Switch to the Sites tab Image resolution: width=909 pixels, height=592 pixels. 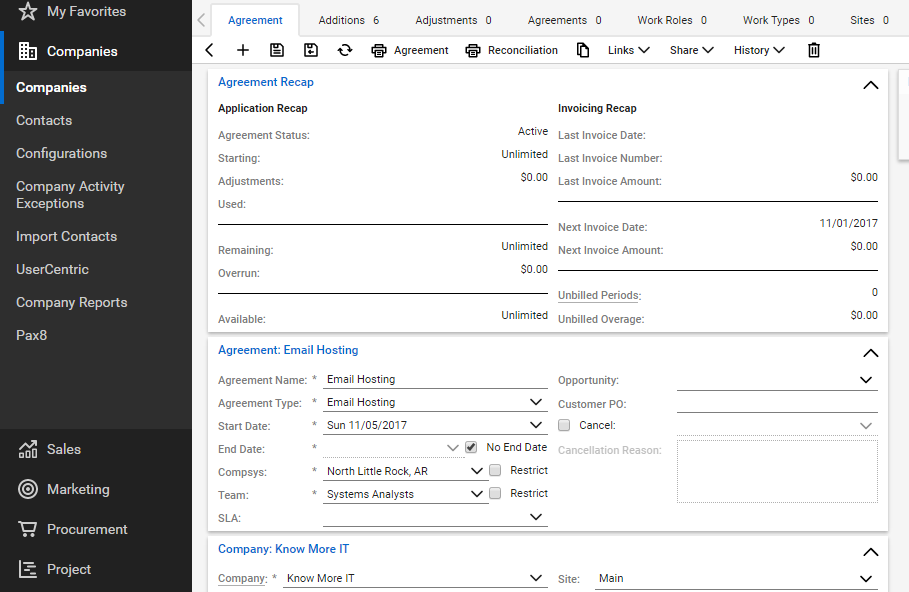coord(869,20)
